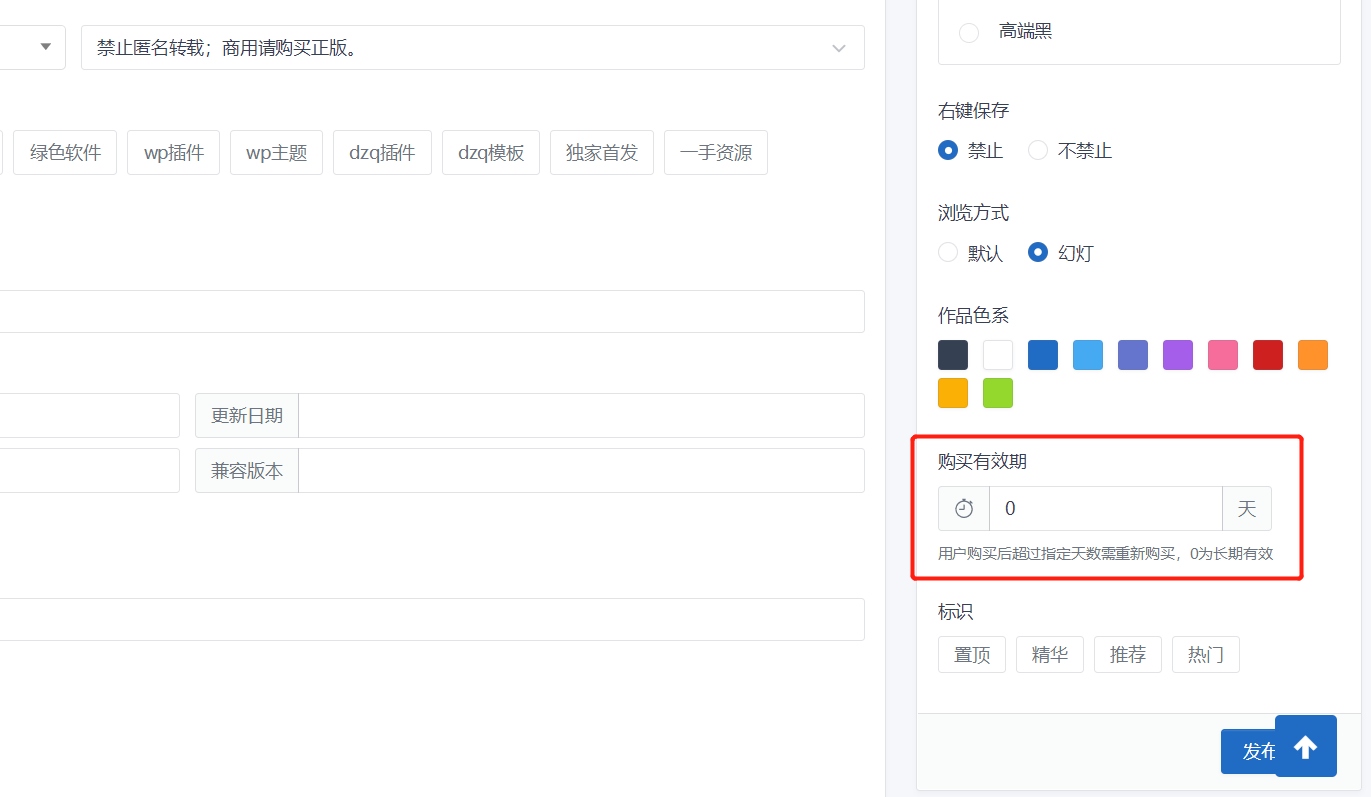Toggle the 热门 flag

pyautogui.click(x=1206, y=655)
